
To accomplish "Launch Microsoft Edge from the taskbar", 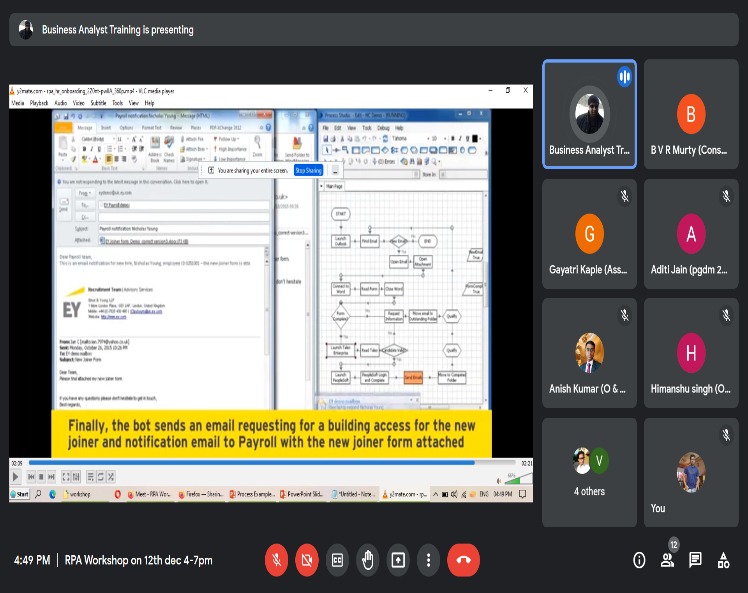I will 52,494.
